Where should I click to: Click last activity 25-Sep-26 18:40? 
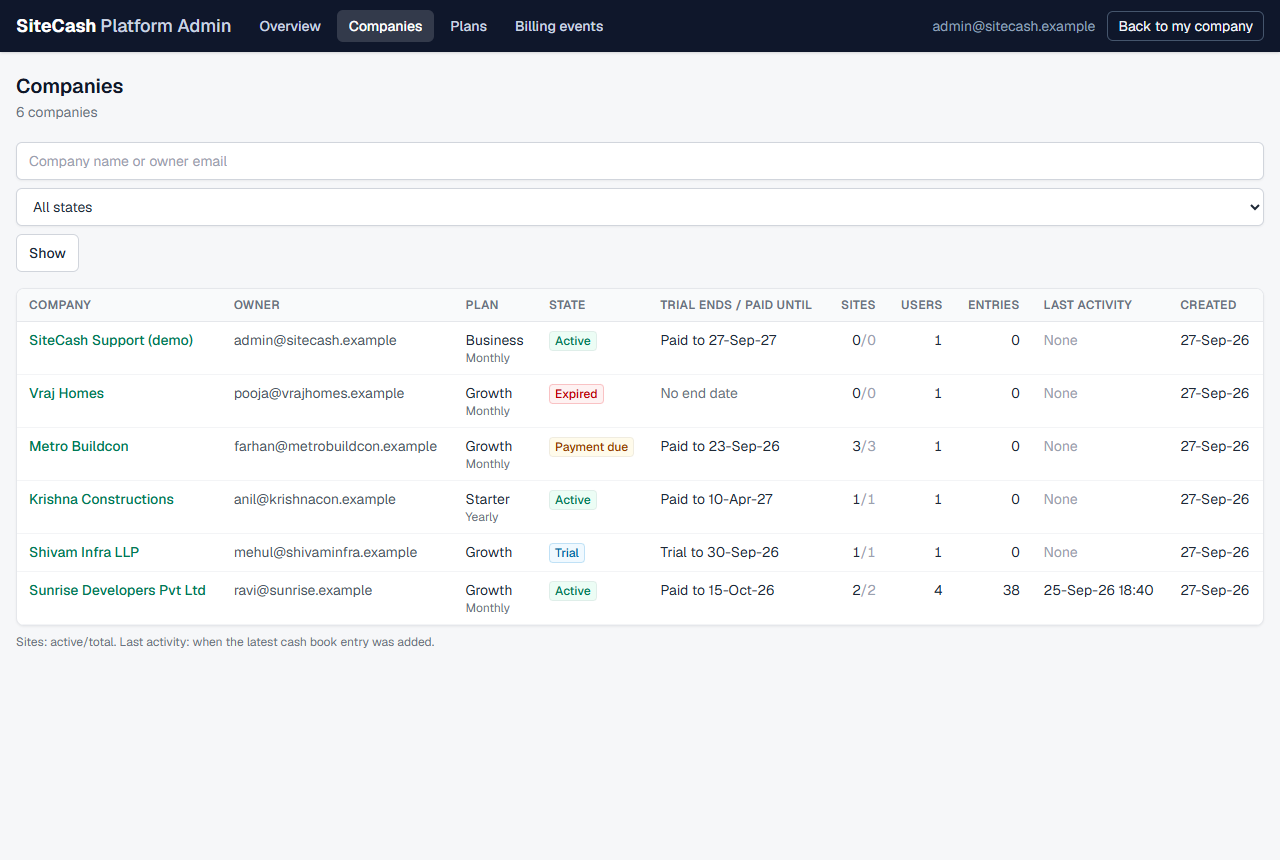(x=1098, y=590)
